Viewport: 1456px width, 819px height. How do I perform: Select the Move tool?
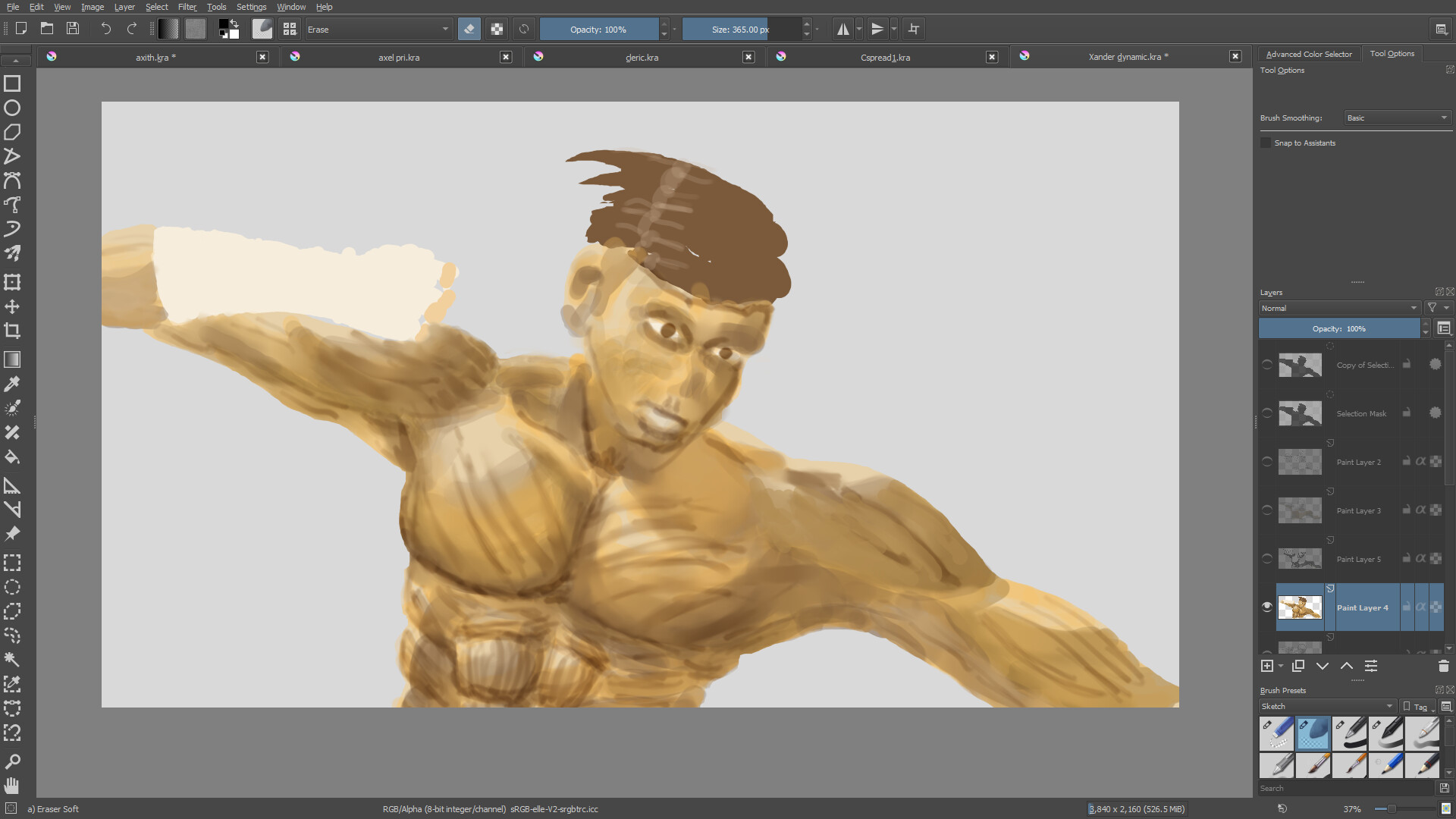(x=12, y=306)
